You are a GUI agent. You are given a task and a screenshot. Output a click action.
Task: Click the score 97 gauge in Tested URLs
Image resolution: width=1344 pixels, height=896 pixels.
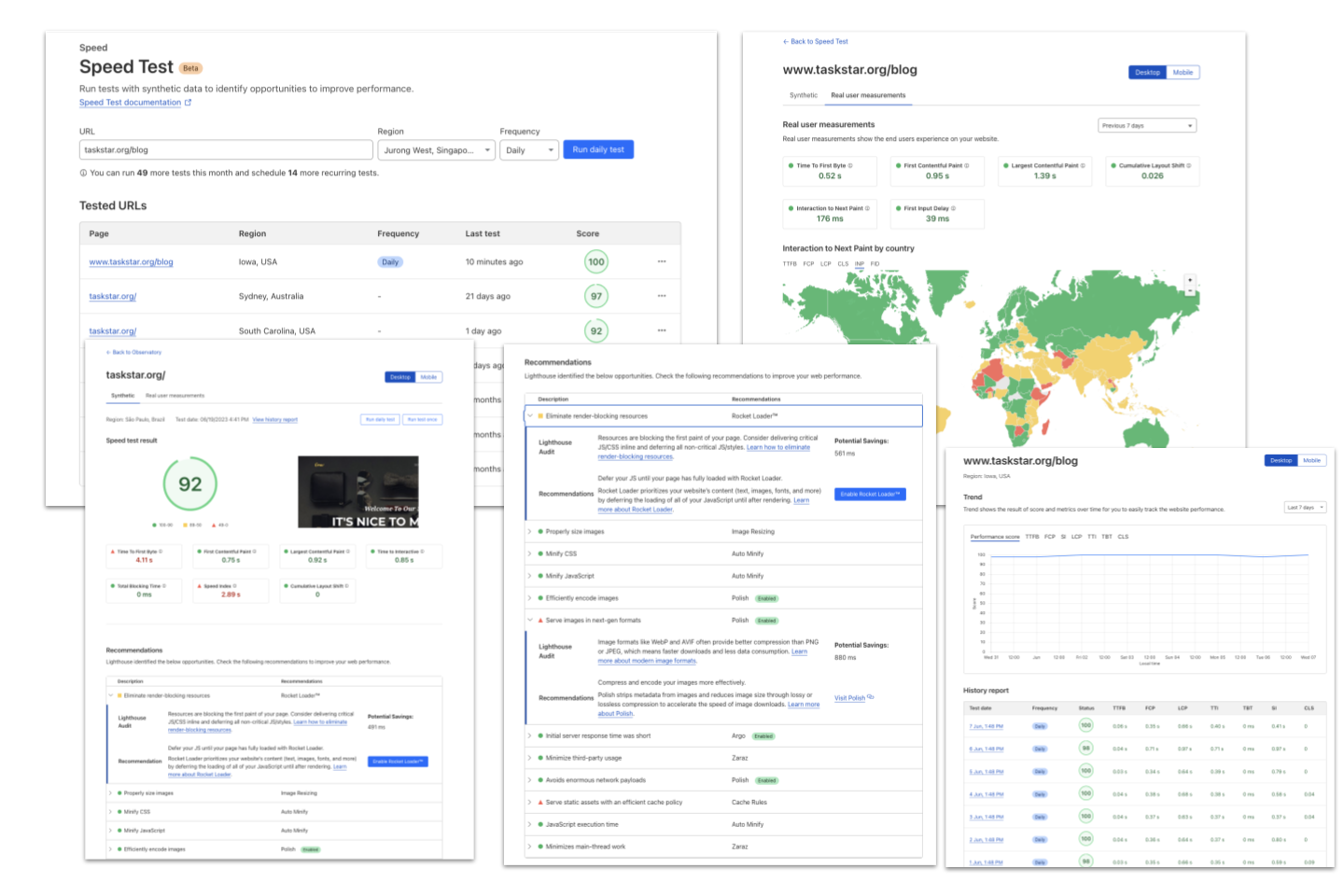(596, 297)
